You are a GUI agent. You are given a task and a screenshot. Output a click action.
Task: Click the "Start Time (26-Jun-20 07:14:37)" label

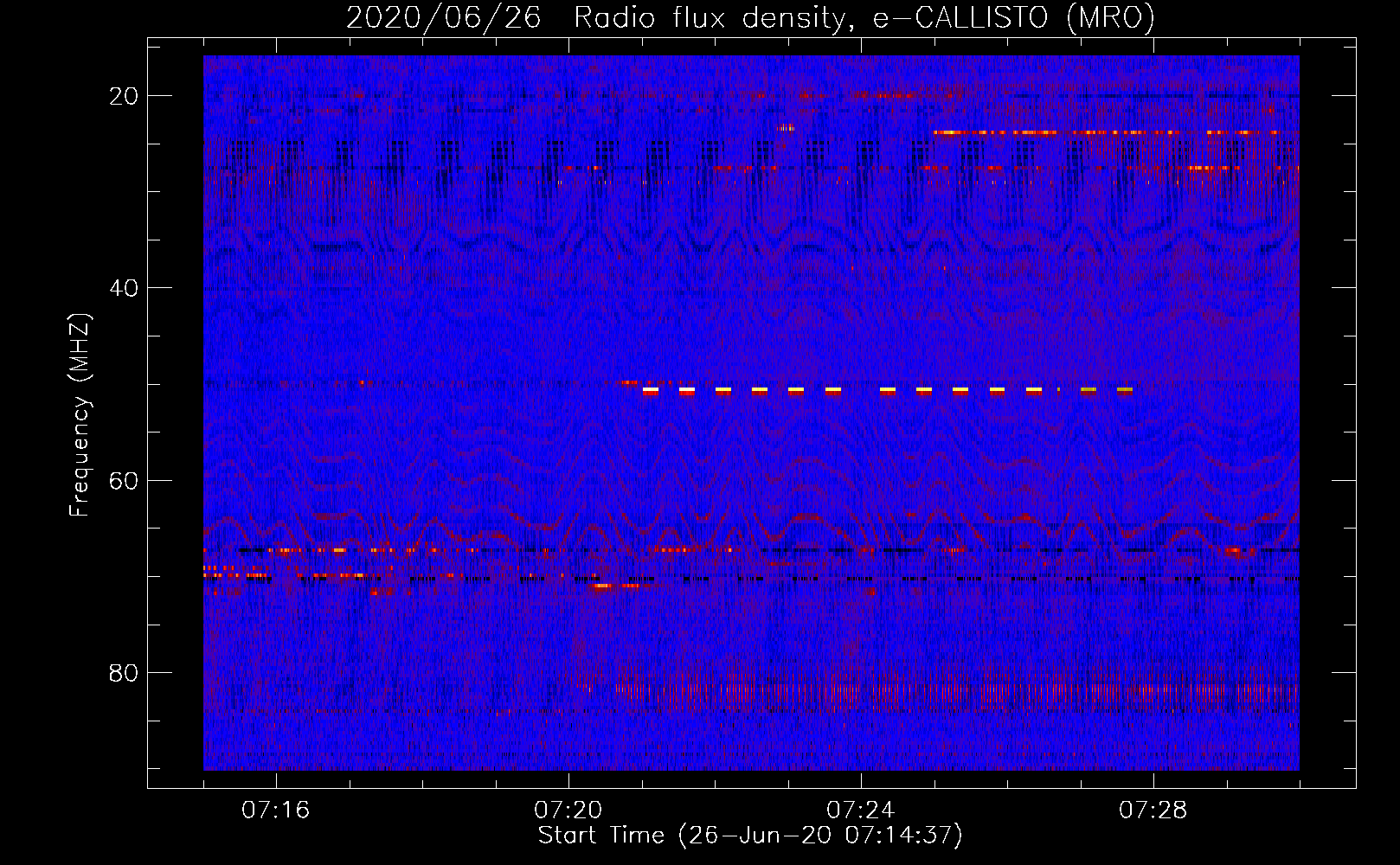coord(750,836)
